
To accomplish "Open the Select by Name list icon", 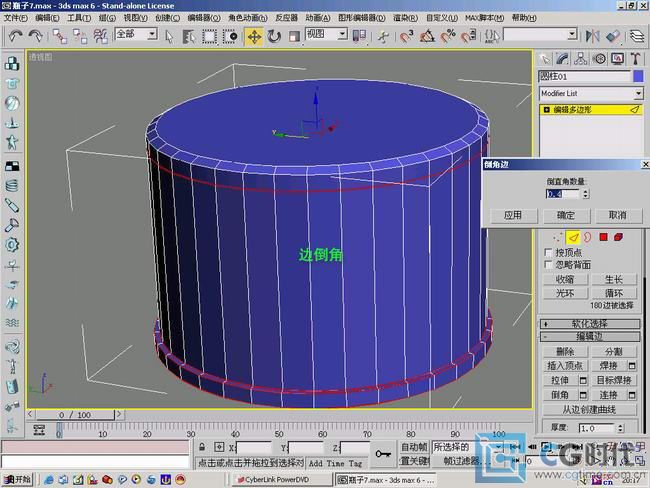I will click(189, 36).
